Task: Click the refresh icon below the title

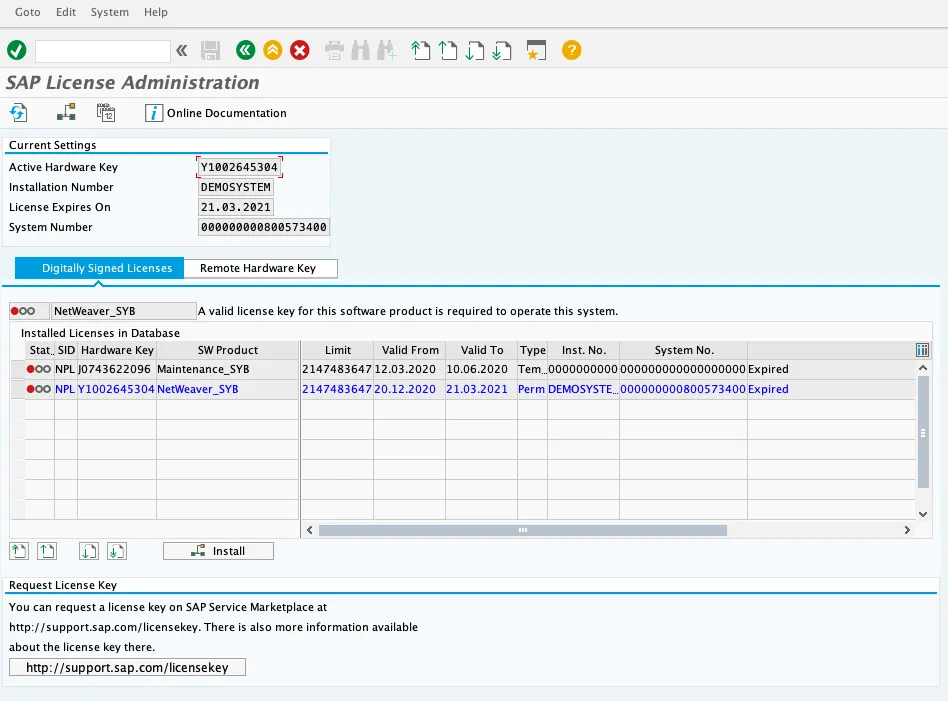Action: click(18, 113)
